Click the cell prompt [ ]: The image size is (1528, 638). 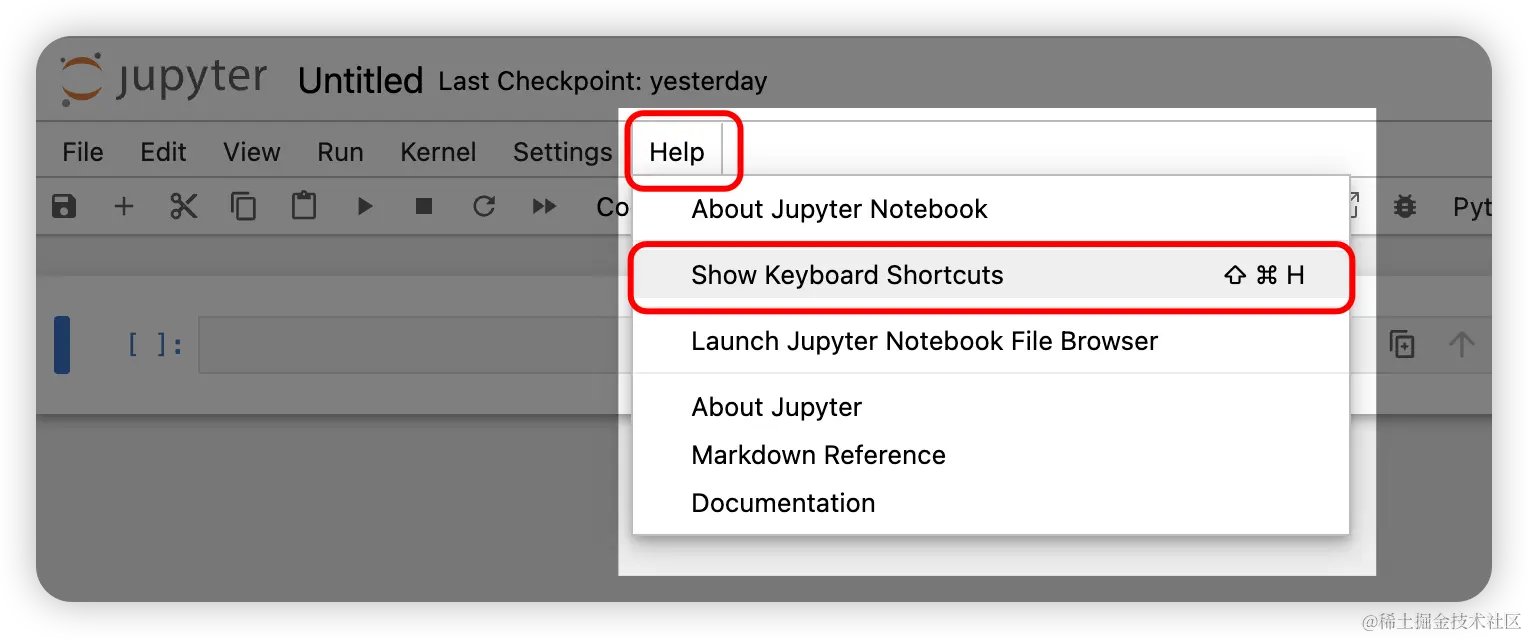[x=155, y=345]
